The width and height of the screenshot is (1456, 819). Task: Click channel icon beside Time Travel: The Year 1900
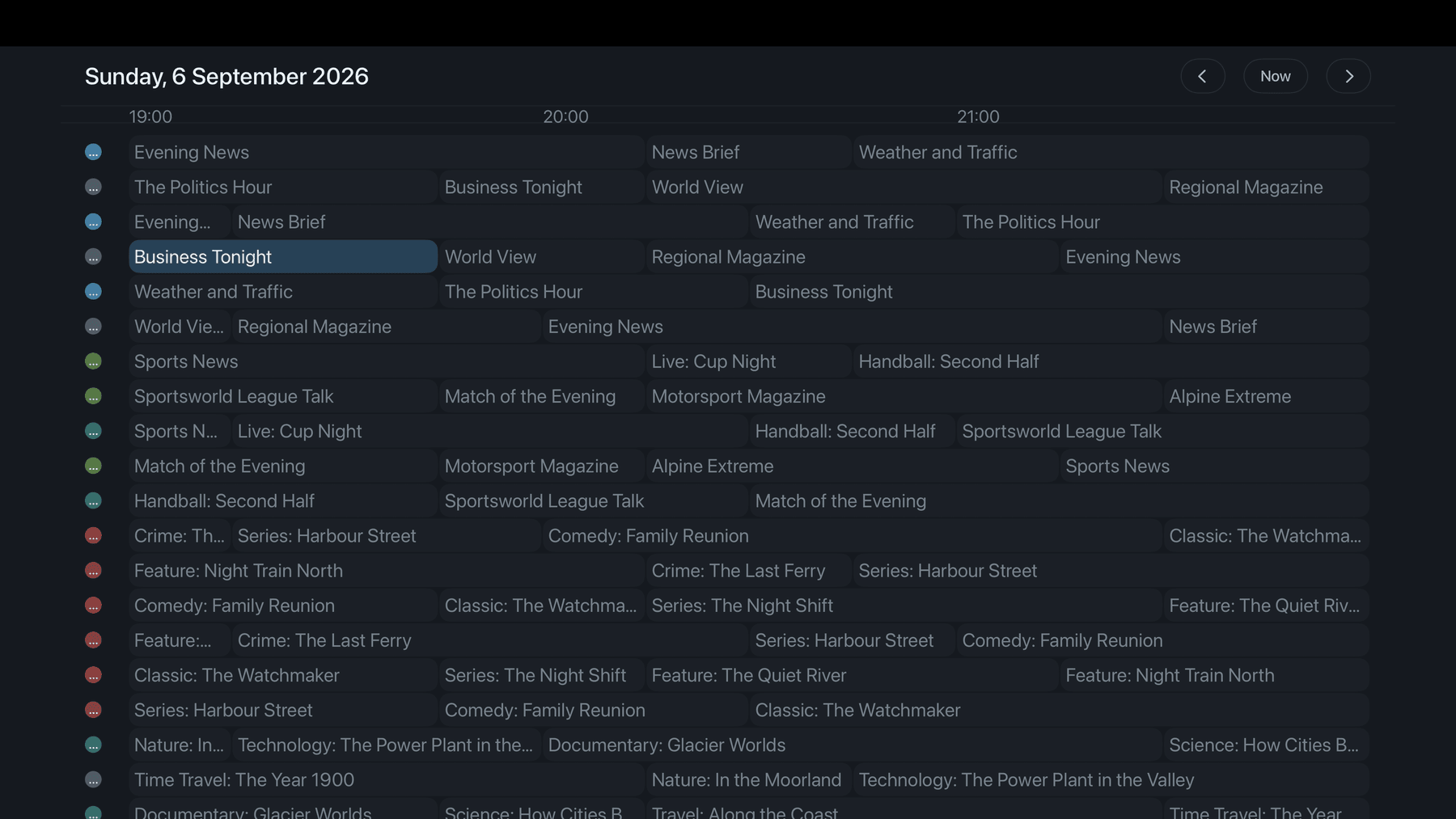[93, 779]
